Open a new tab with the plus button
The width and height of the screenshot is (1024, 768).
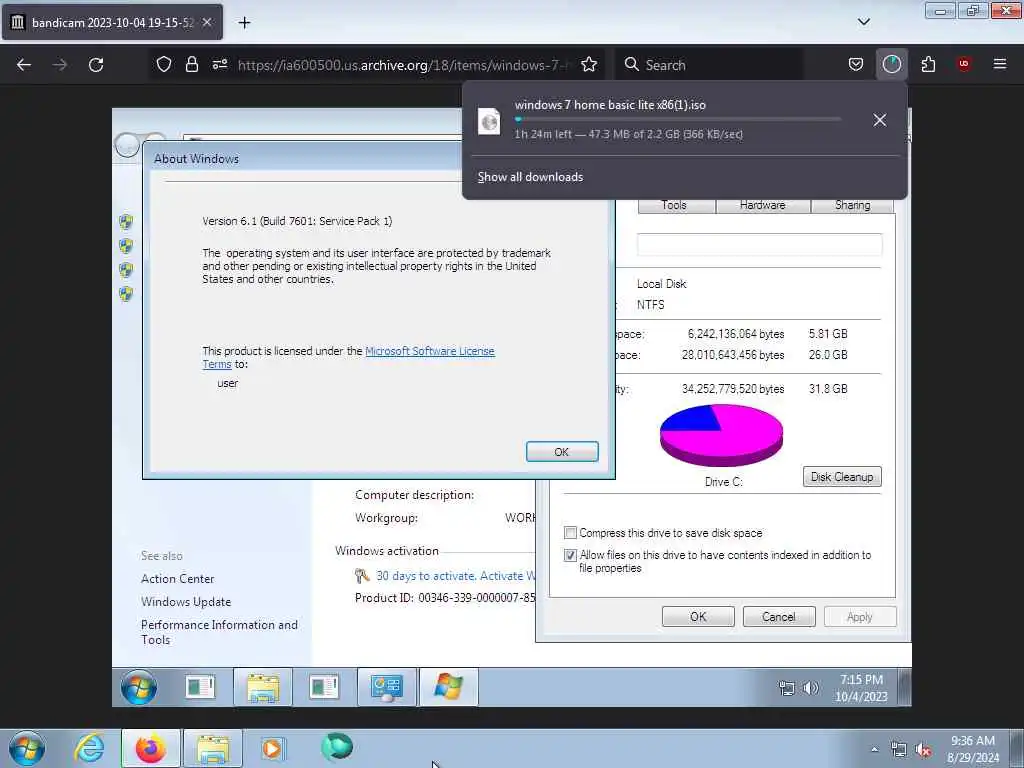244,23
